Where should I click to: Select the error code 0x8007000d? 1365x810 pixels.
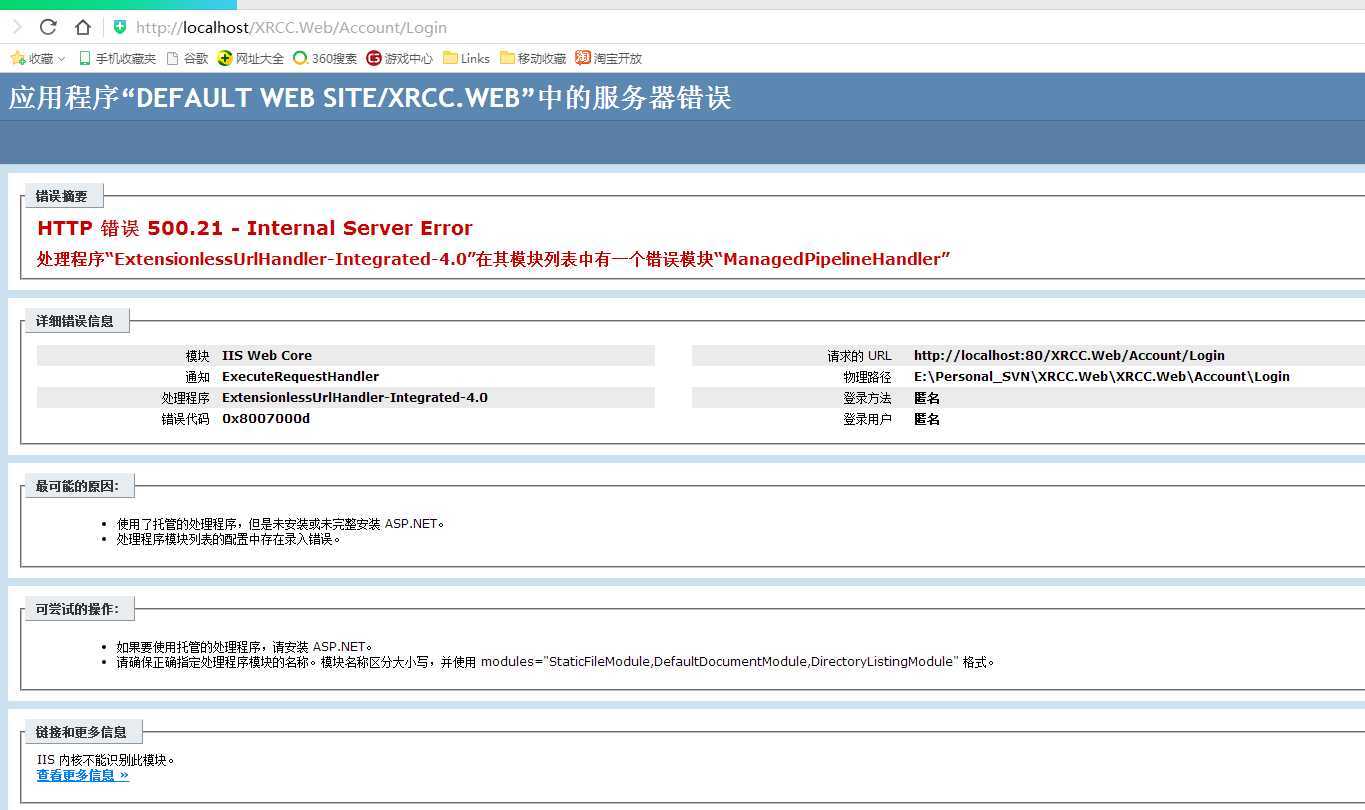(266, 419)
